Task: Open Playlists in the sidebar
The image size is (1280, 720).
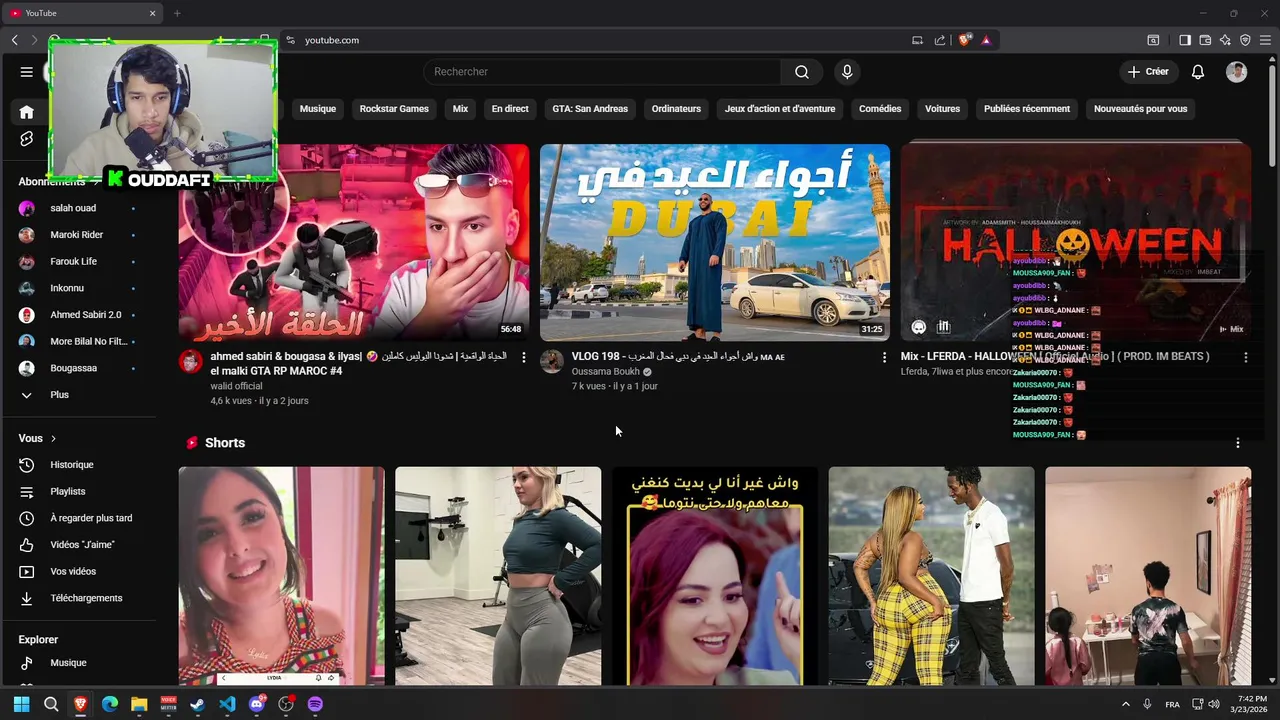Action: [68, 492]
